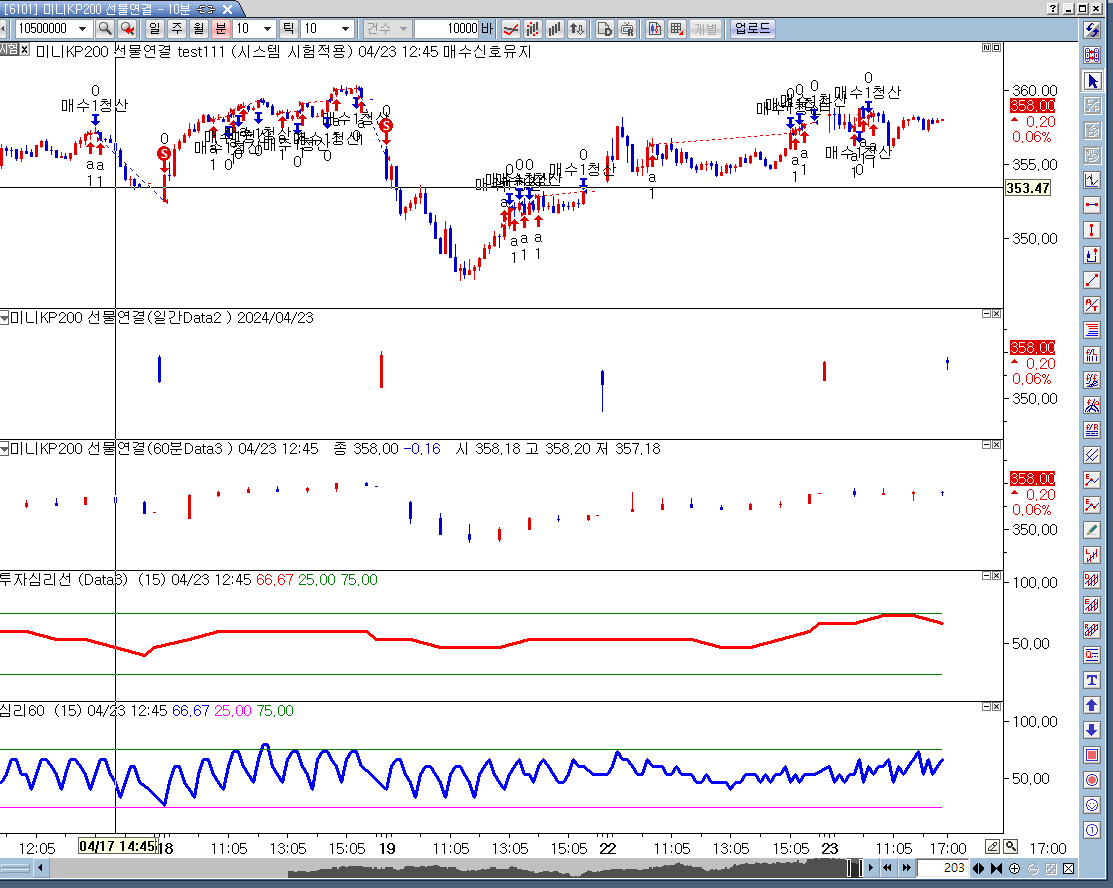1113x888 pixels.
Task: Toggle the 틱 (tick) period button
Action: pyautogui.click(x=288, y=29)
